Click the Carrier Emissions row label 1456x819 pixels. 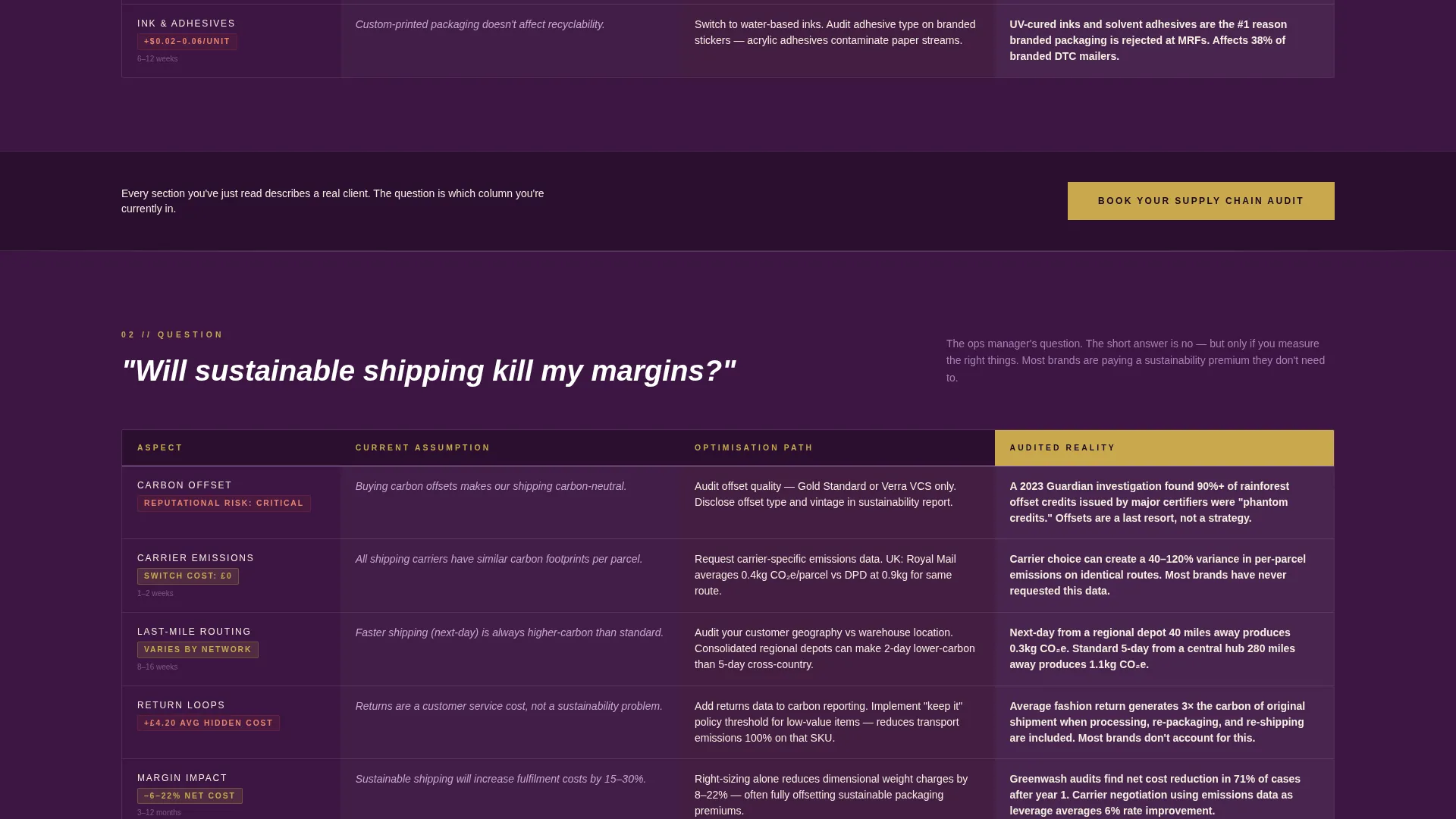[x=196, y=558]
